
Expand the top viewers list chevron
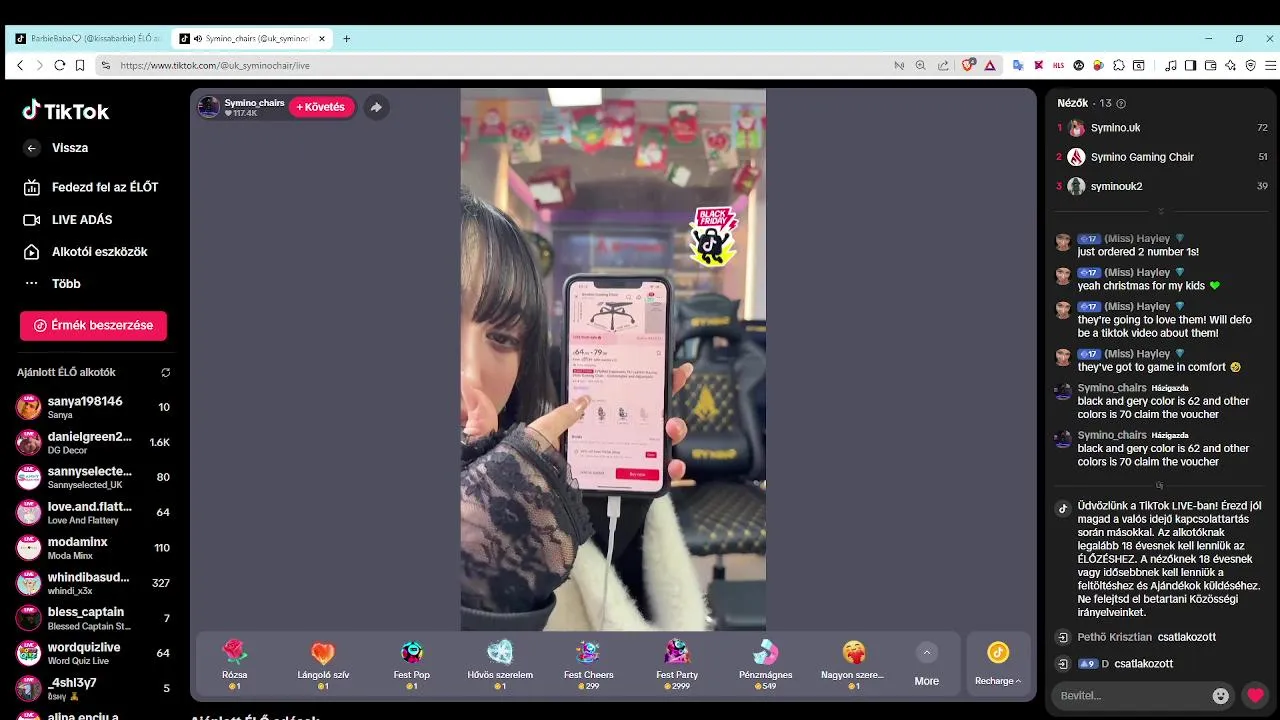1161,212
